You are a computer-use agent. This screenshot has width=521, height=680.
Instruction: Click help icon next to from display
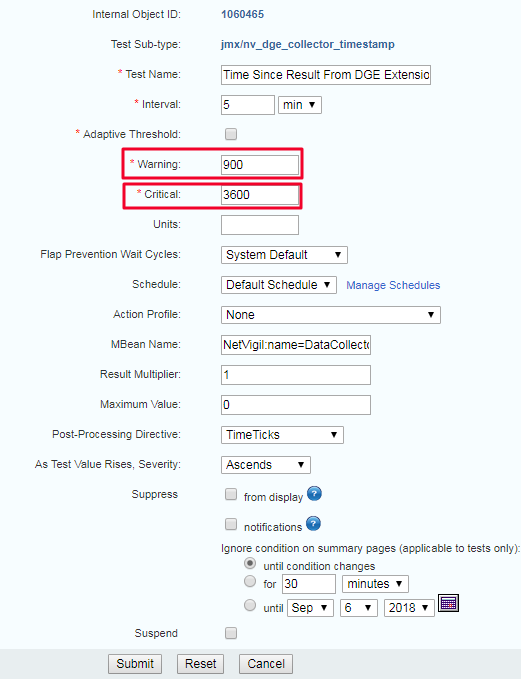point(314,494)
